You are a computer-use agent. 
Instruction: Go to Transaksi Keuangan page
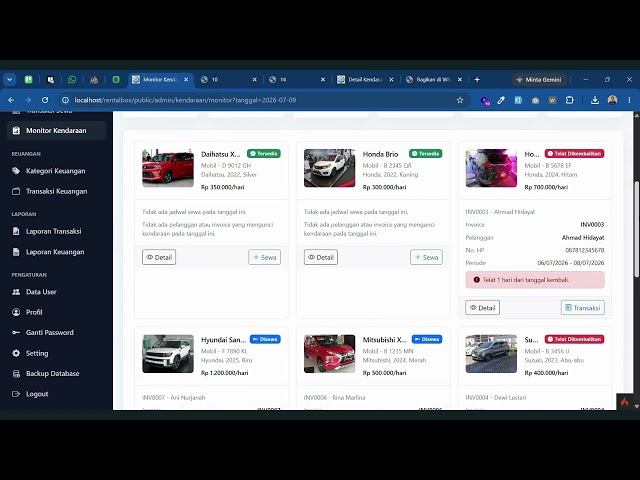click(x=56, y=191)
